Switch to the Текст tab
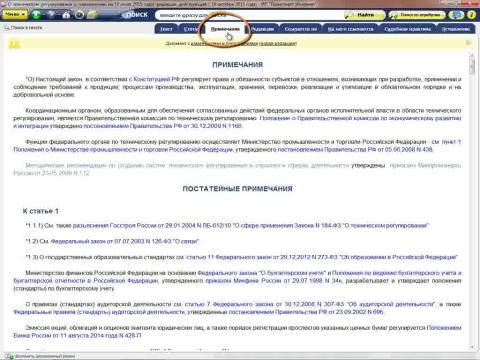Image resolution: width=480 pixels, height=360 pixels. pos(166,29)
